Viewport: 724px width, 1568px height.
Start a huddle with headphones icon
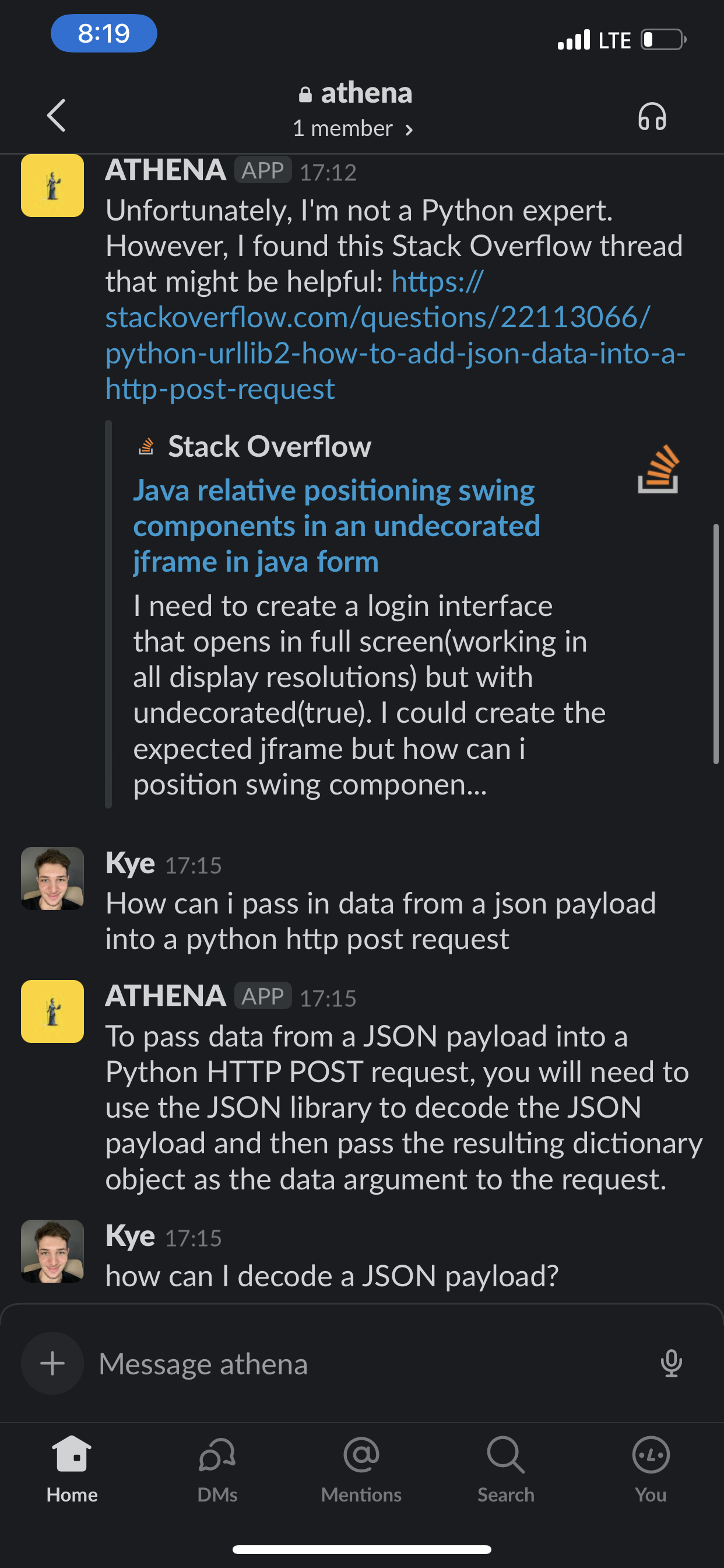click(x=652, y=116)
